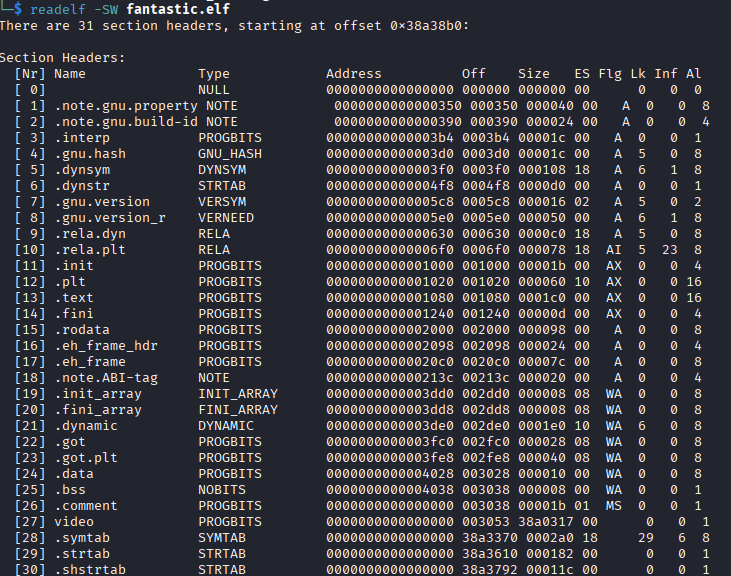Image resolution: width=731 pixels, height=576 pixels.
Task: Select the .comment section MS flag
Action: (614, 506)
